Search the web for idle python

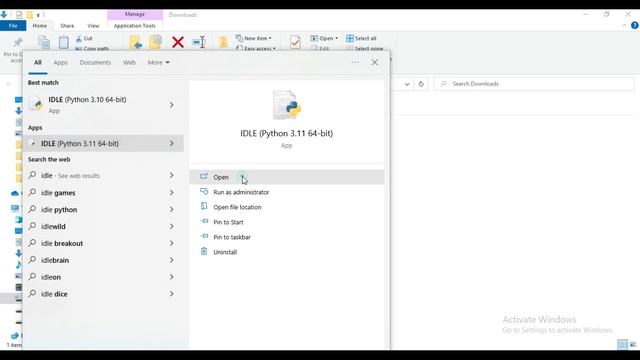pos(59,209)
